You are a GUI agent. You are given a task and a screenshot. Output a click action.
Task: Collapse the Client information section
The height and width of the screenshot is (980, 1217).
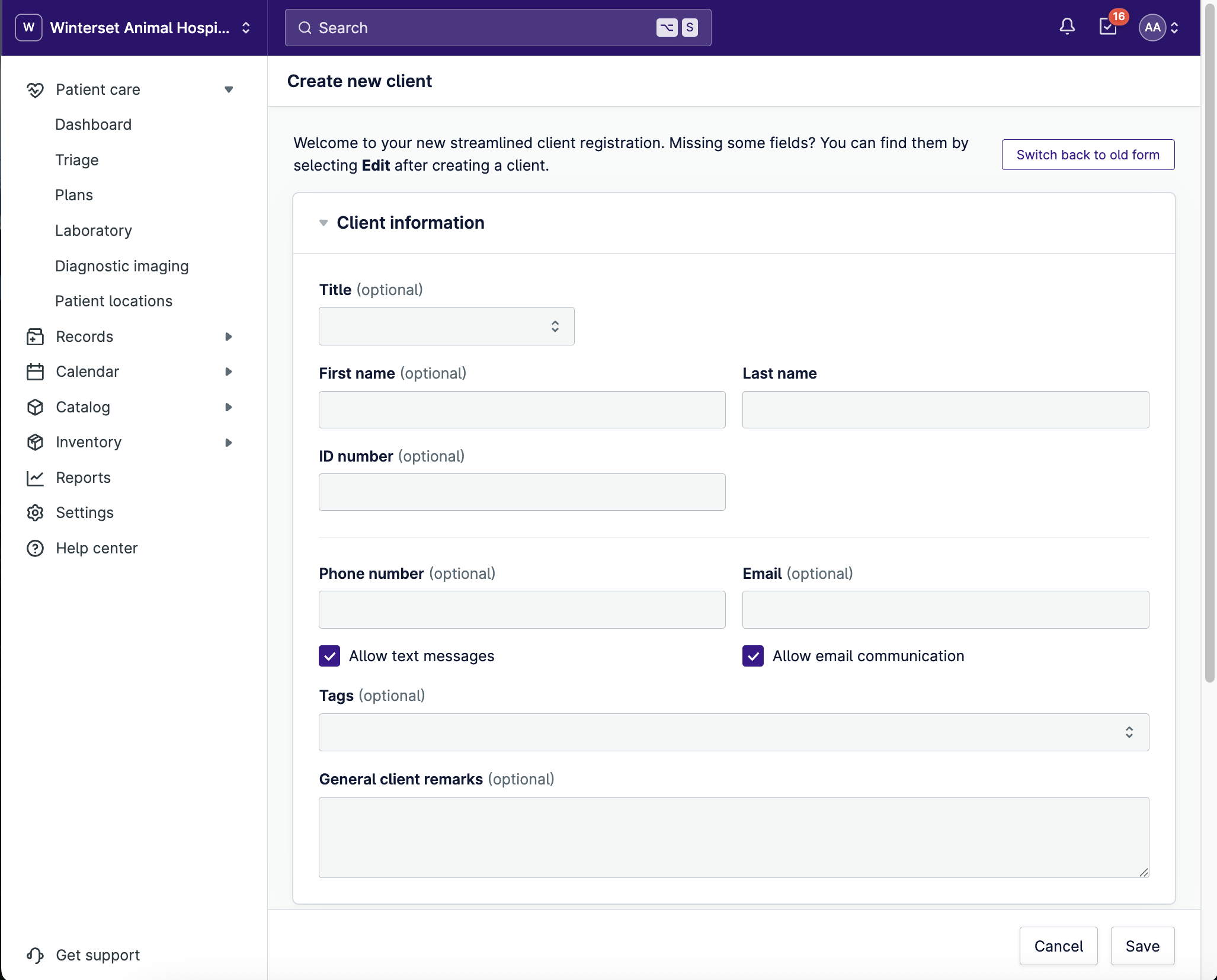pyautogui.click(x=324, y=223)
